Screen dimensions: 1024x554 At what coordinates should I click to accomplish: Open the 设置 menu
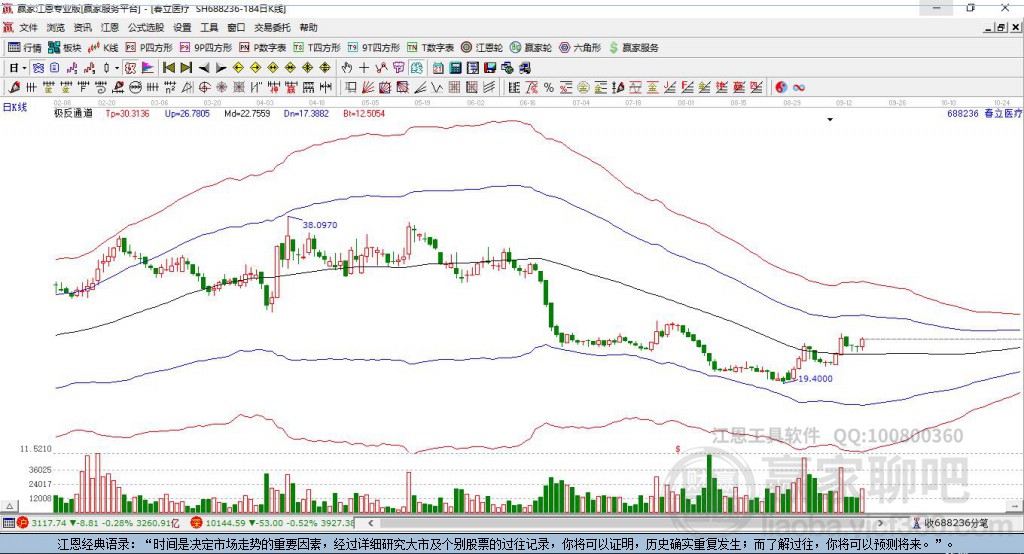(182, 27)
